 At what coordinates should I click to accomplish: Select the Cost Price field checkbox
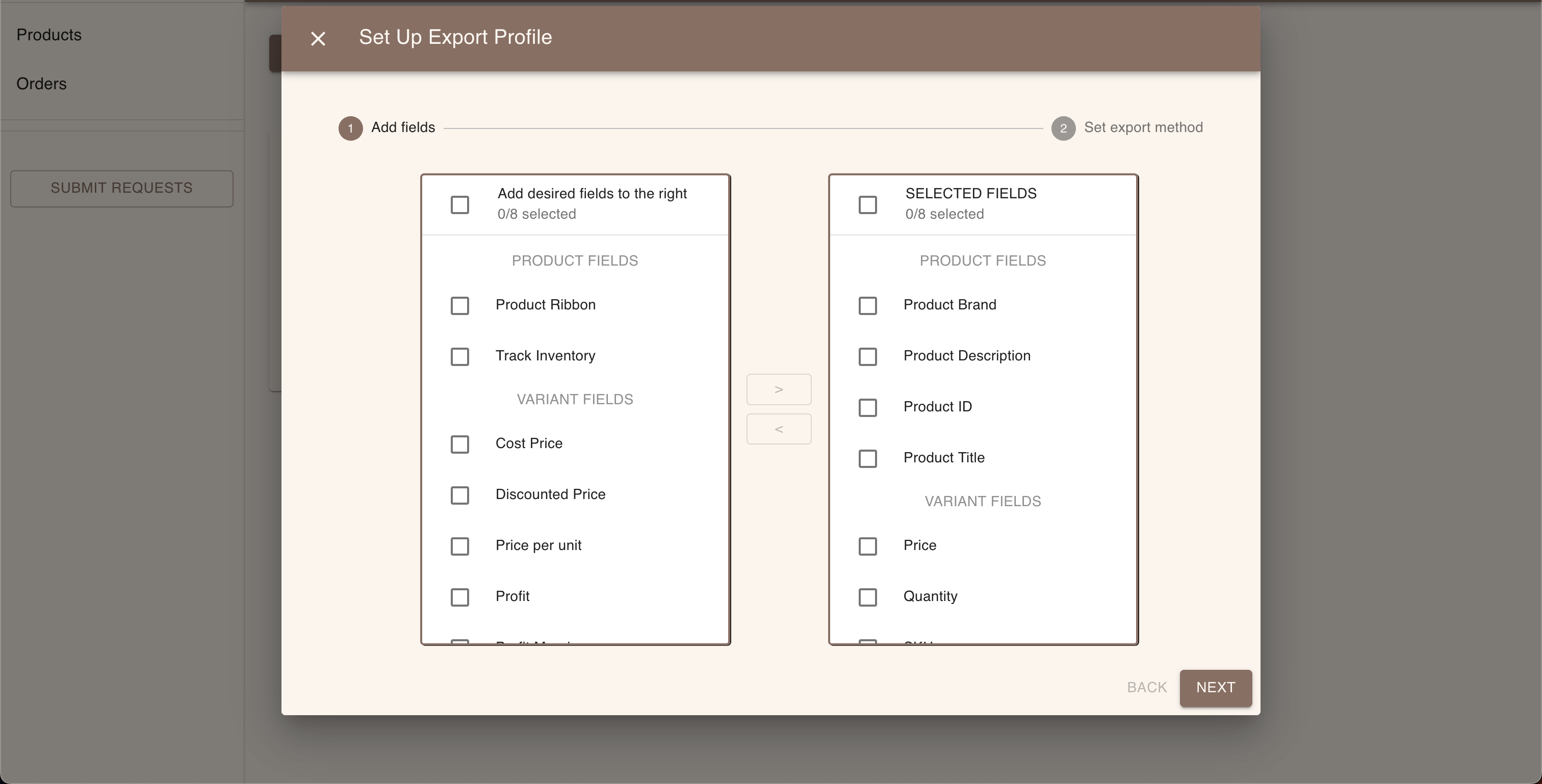point(460,444)
